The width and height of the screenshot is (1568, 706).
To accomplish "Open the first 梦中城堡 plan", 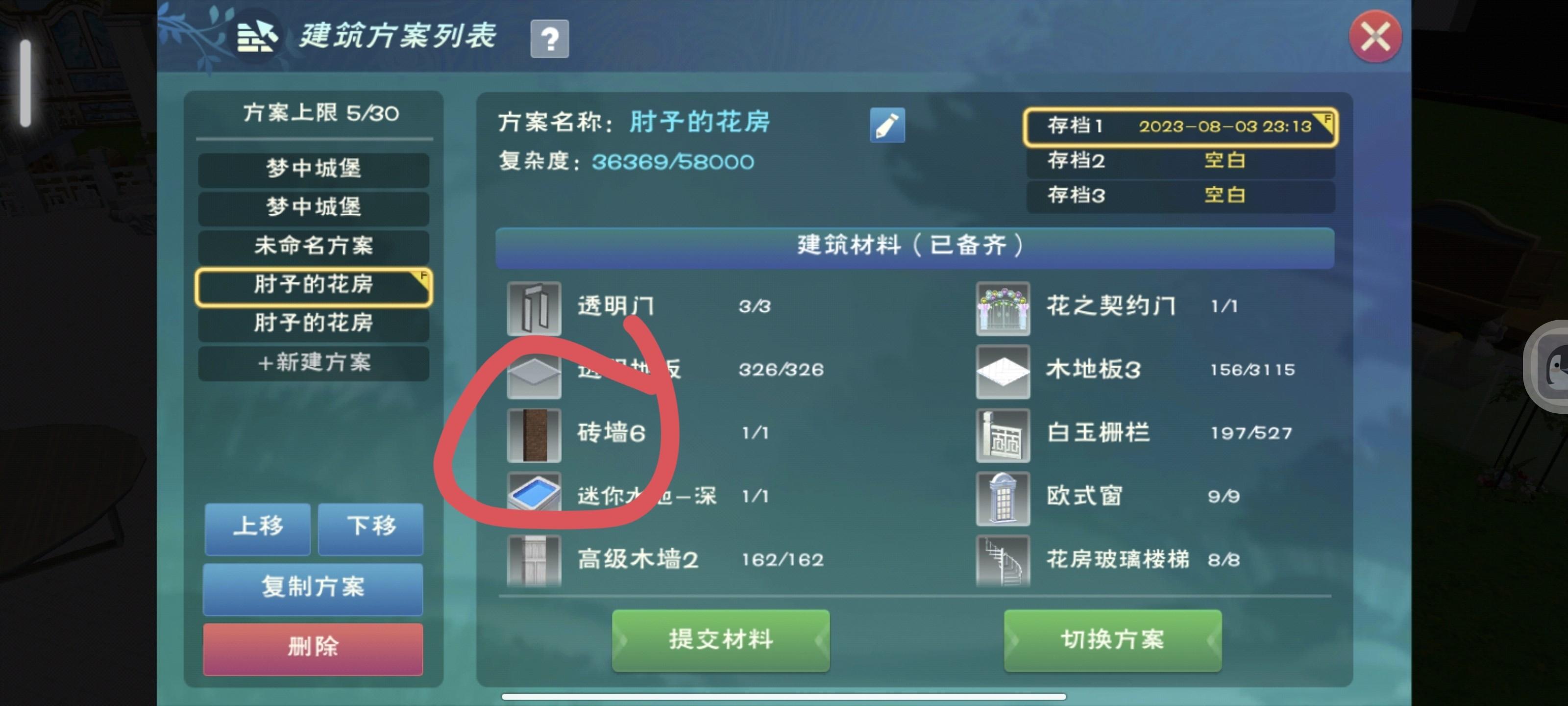I will [313, 169].
